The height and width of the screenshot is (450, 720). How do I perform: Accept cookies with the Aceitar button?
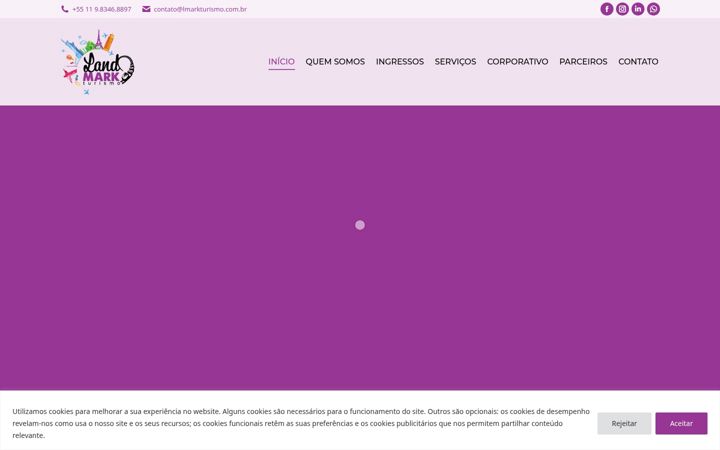(x=681, y=423)
